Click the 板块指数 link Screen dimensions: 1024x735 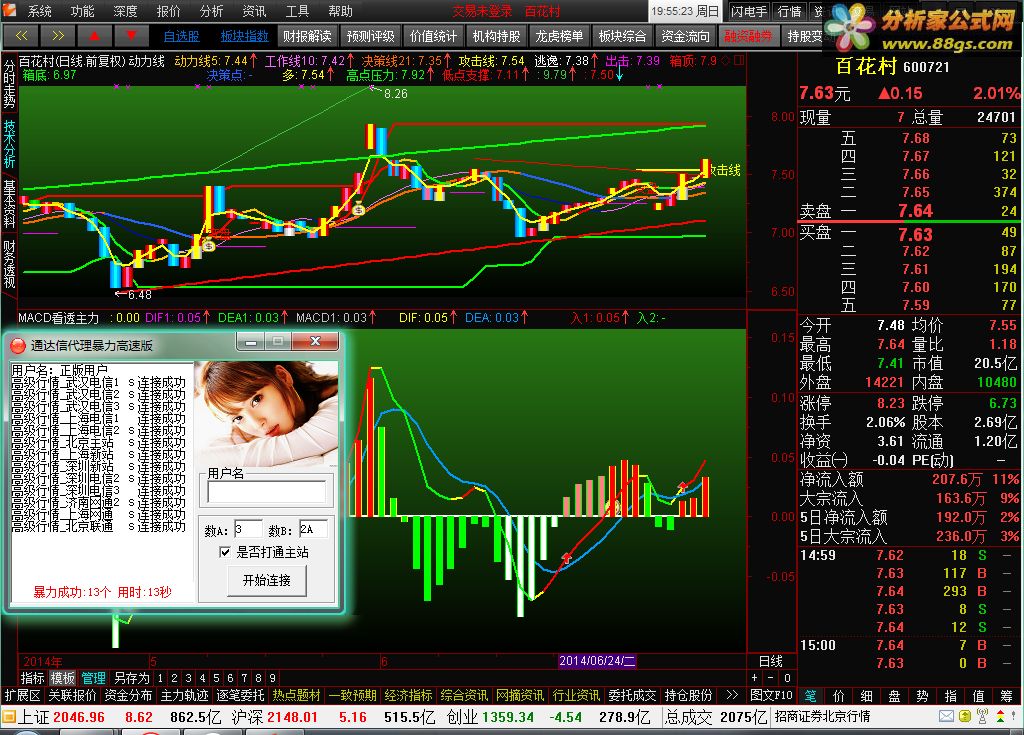point(244,36)
